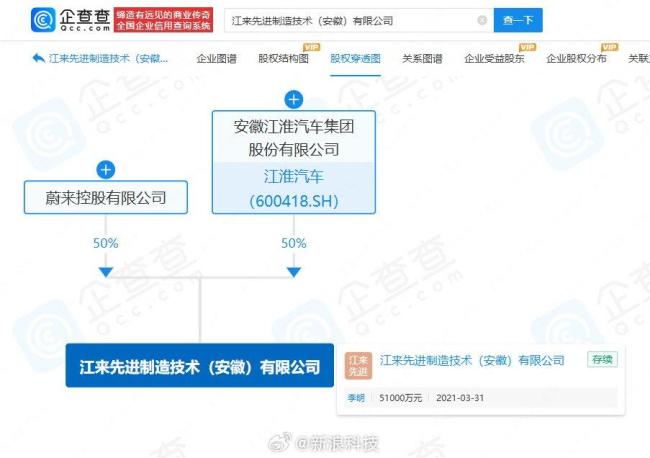Switch to the 关系图谱 tab

pyautogui.click(x=422, y=58)
